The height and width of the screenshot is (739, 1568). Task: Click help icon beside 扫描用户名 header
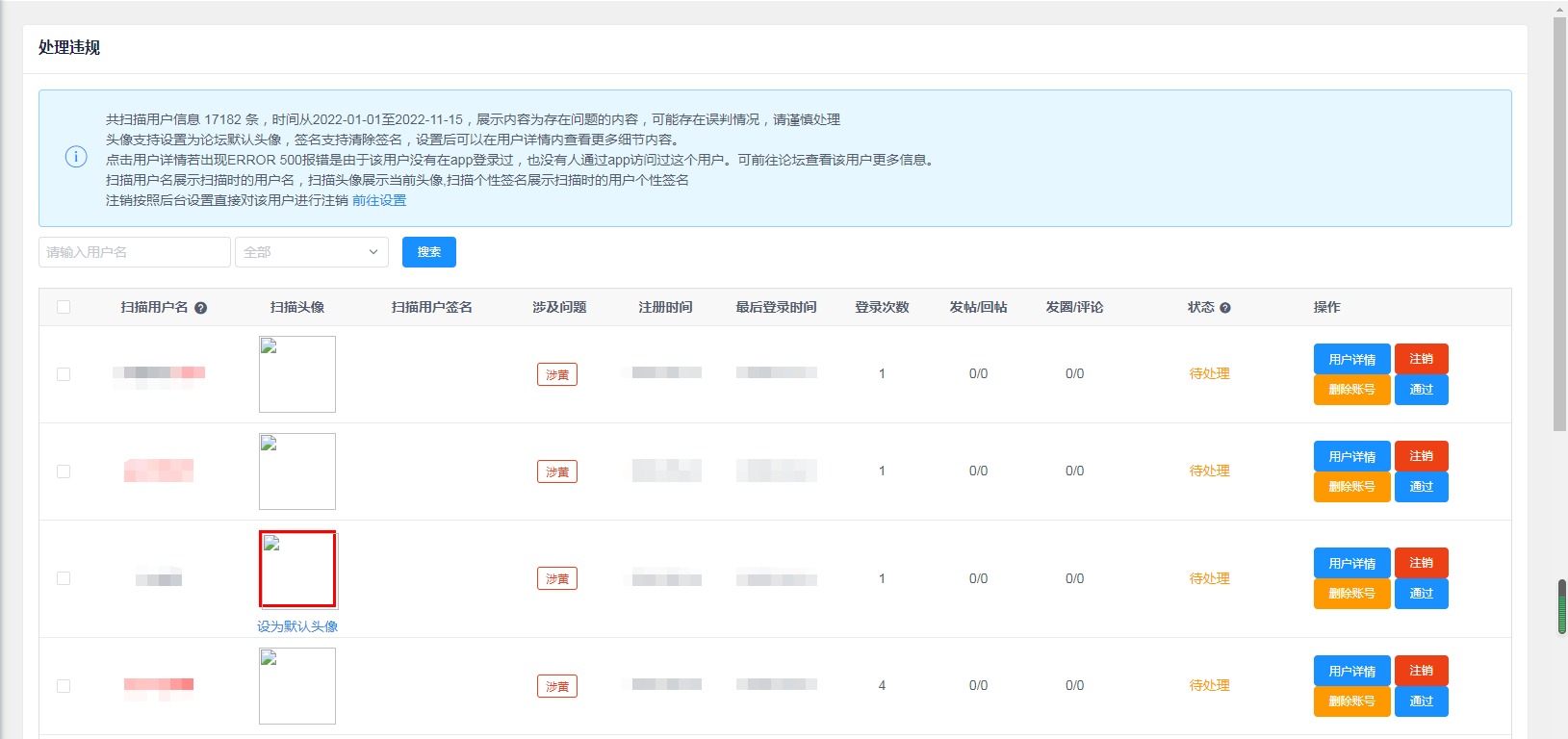pyautogui.click(x=201, y=308)
